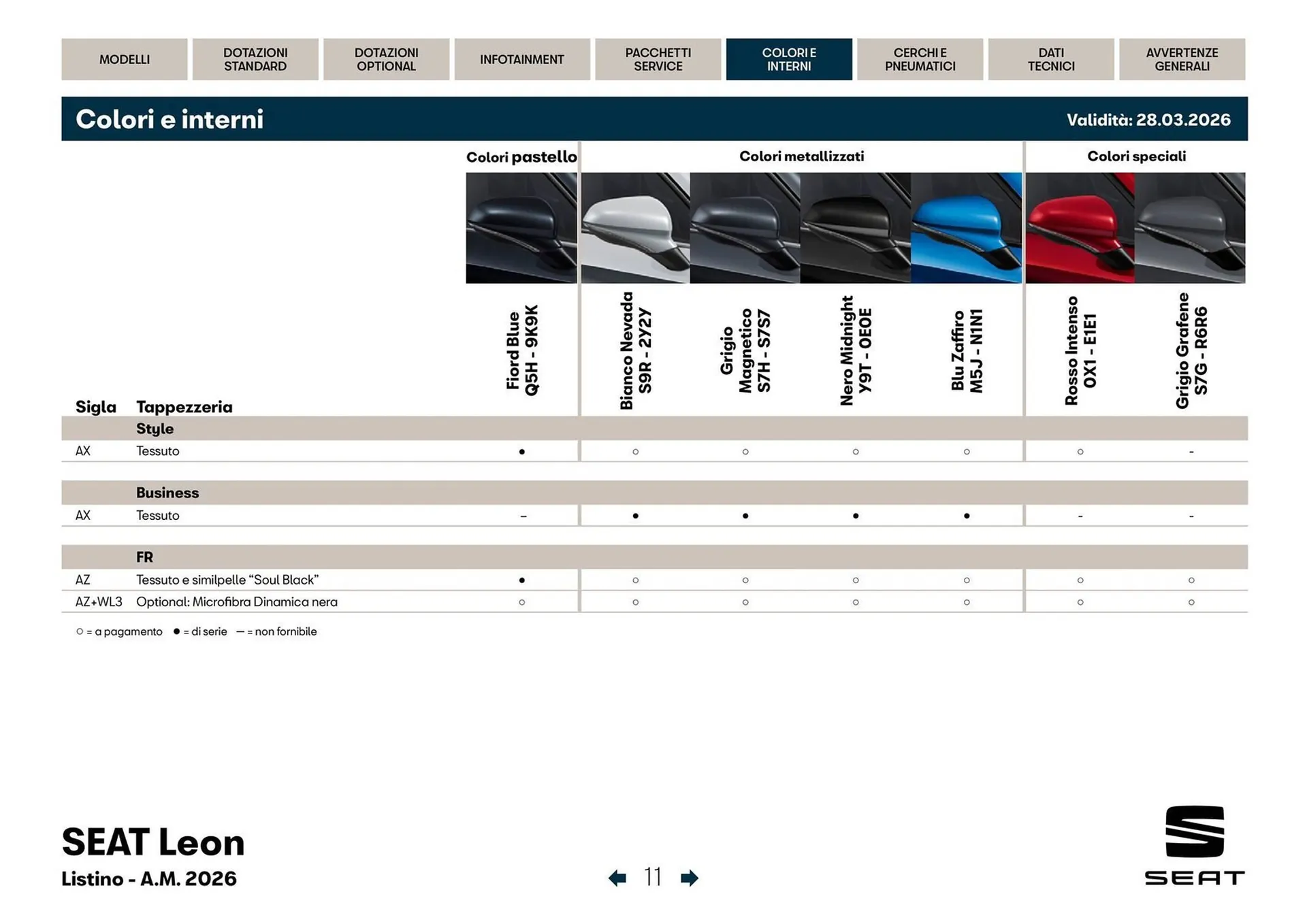Click the 'di serie' legend entry

[x=200, y=631]
